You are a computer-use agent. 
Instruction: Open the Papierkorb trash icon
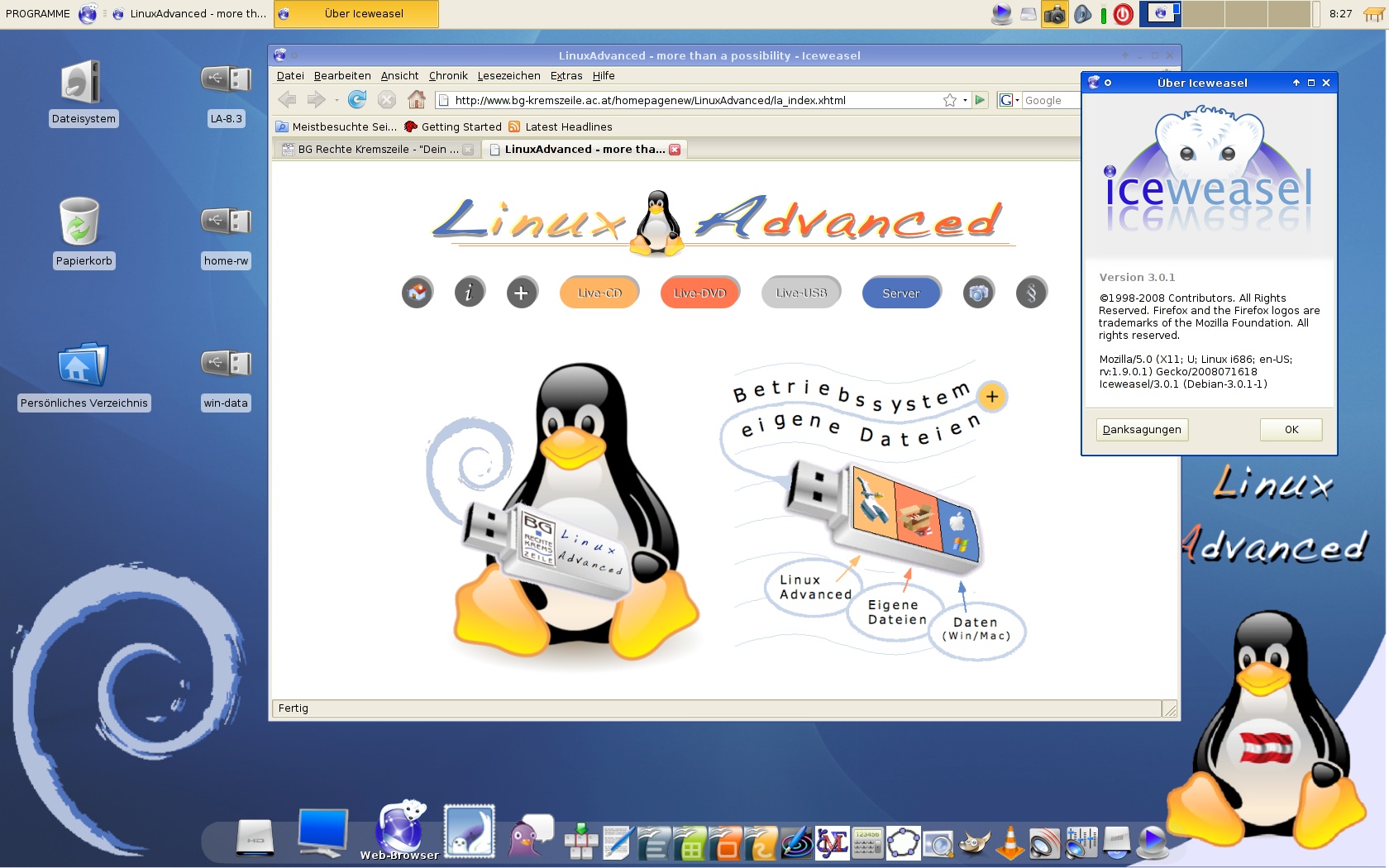83,233
